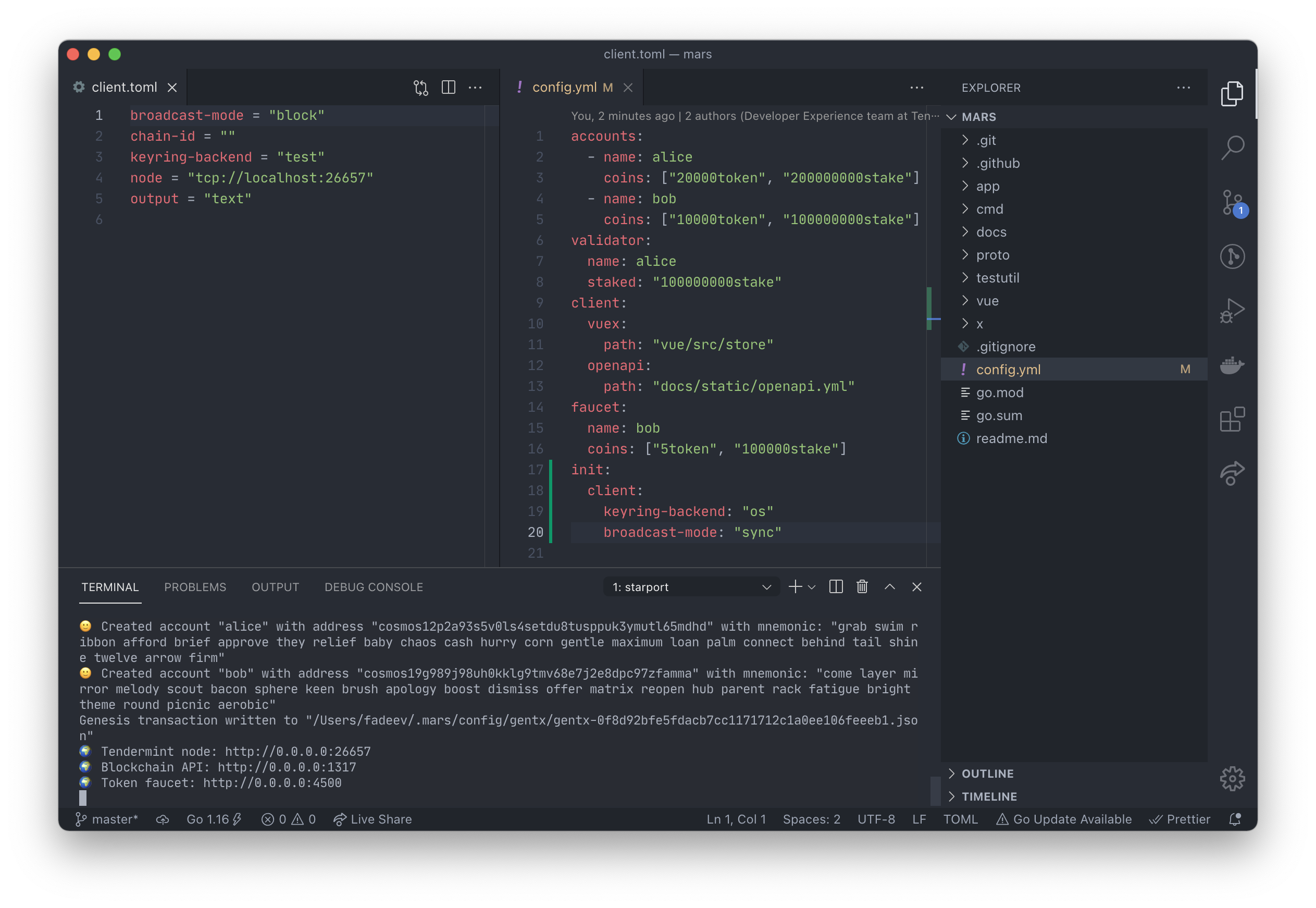
Task: Split the terminal pane
Action: 836,586
